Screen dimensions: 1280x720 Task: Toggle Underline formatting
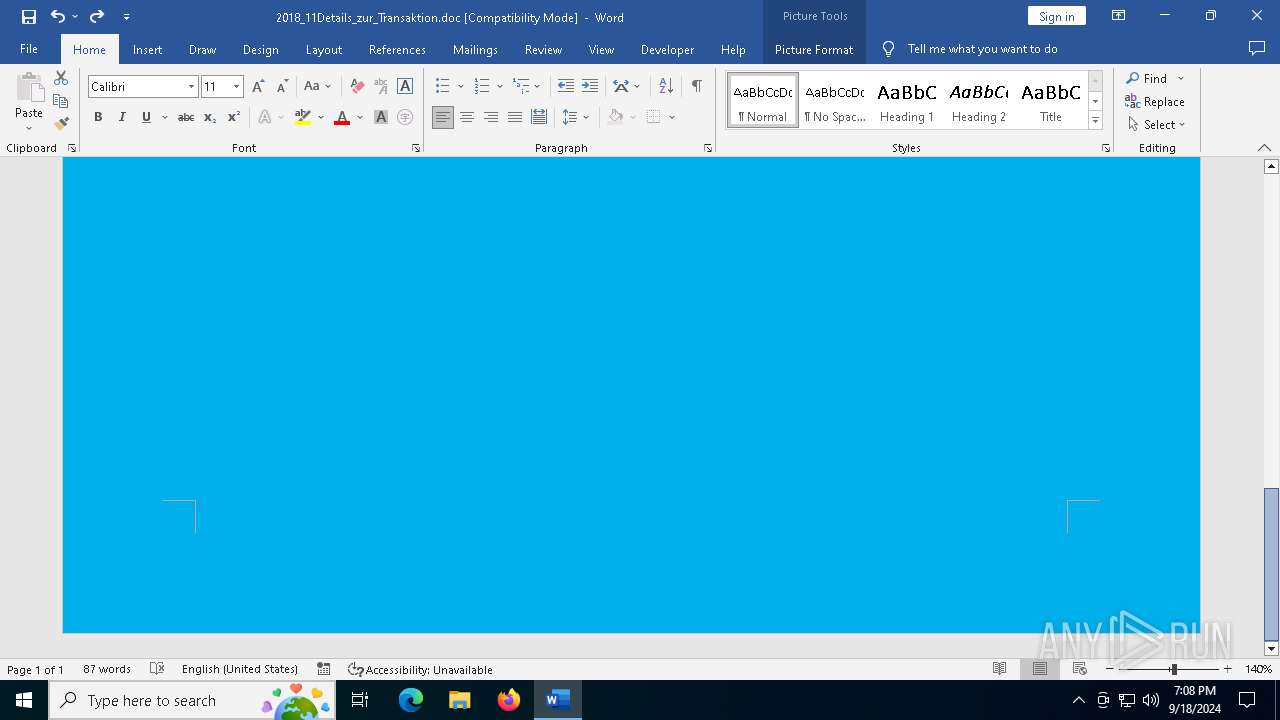pyautogui.click(x=146, y=117)
